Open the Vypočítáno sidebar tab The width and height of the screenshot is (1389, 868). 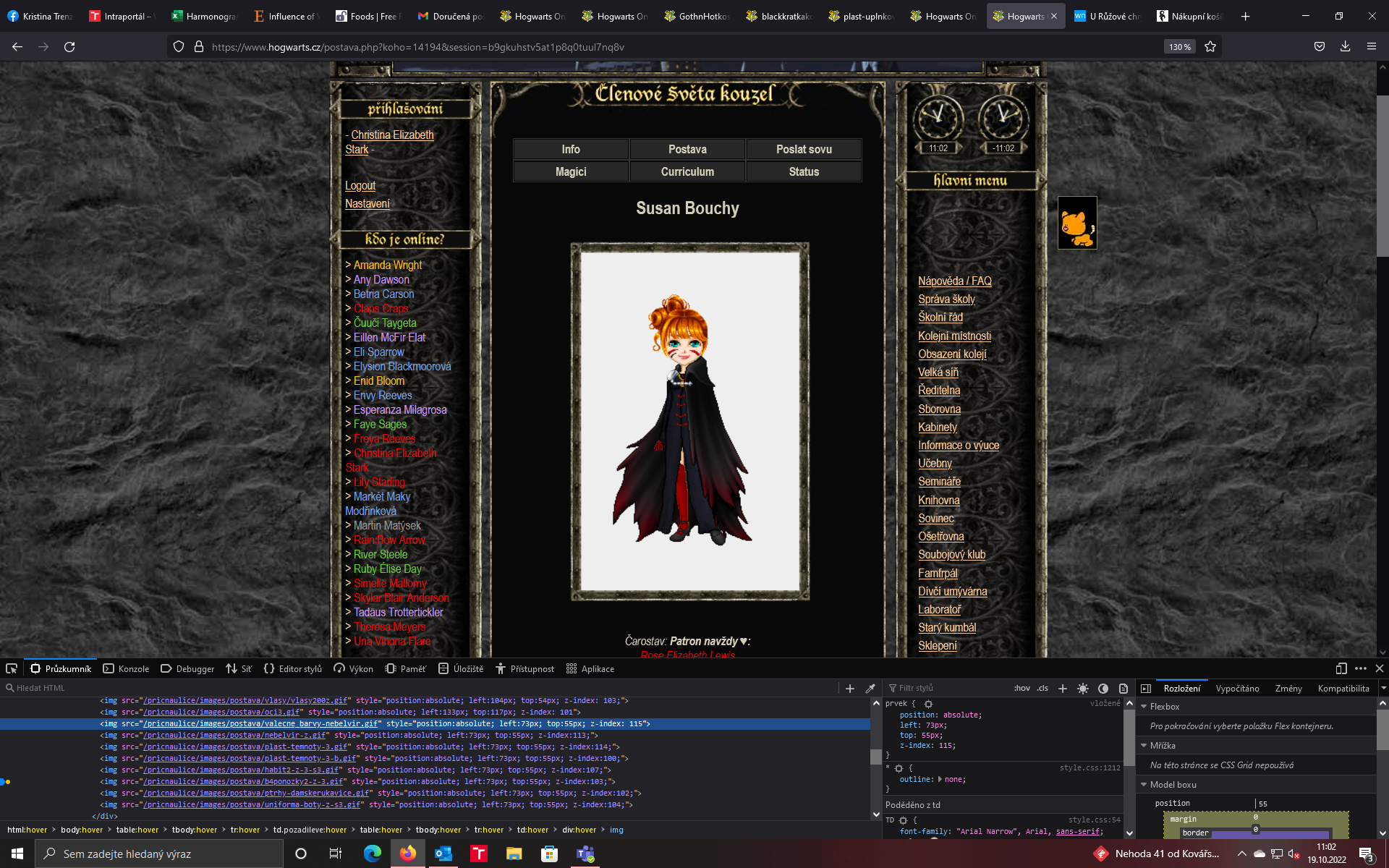pyautogui.click(x=1237, y=688)
